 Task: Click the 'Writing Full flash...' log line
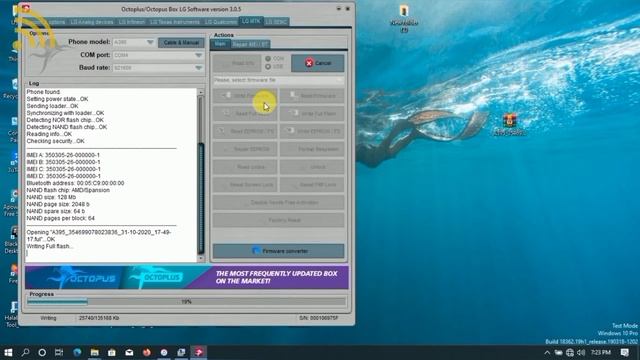(50, 246)
